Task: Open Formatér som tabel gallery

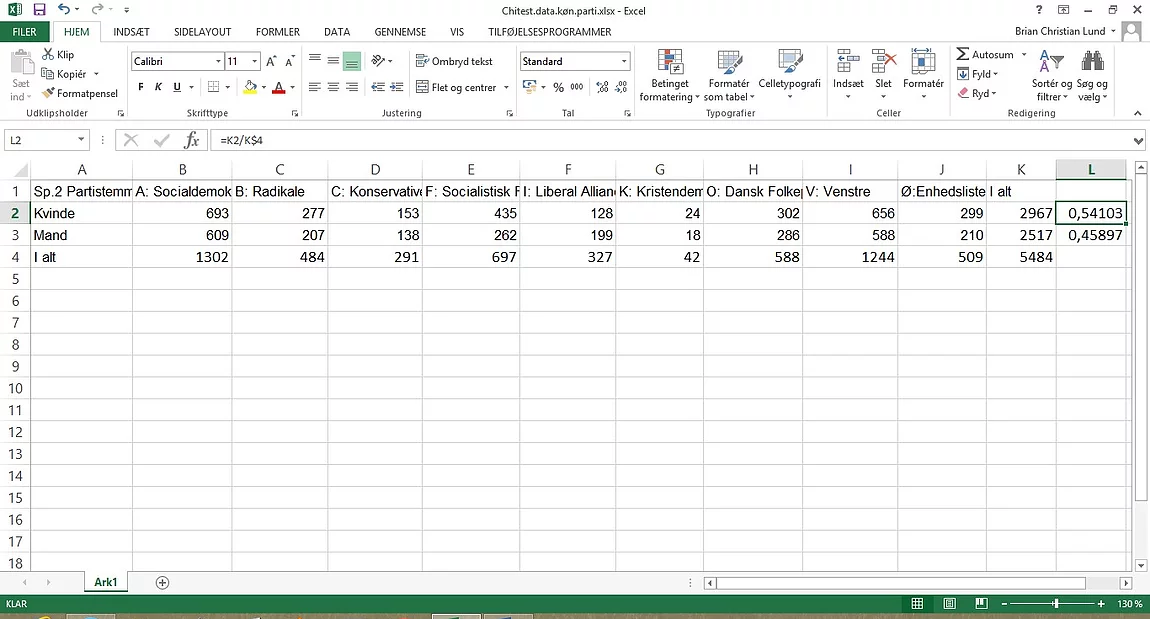Action: point(729,76)
